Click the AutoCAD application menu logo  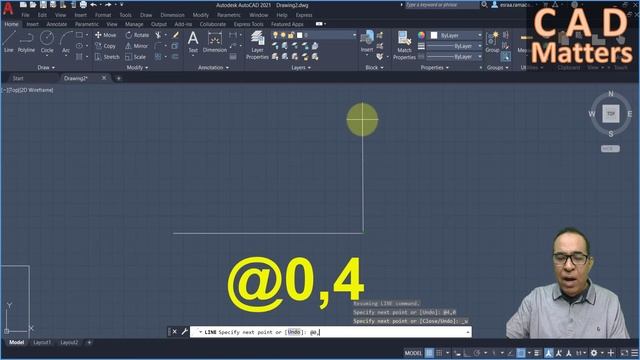[8, 8]
